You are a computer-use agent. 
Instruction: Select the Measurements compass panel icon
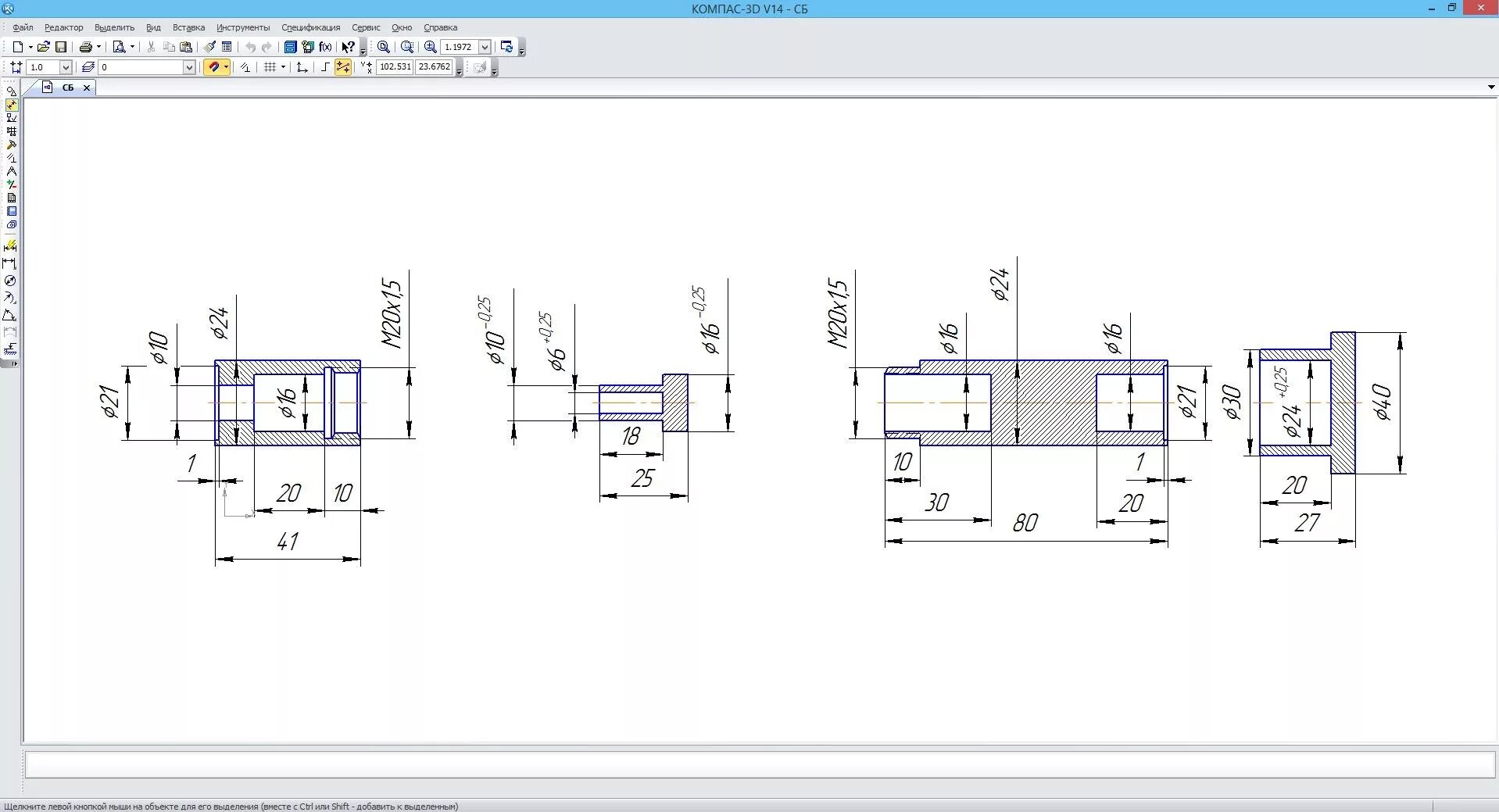(11, 171)
